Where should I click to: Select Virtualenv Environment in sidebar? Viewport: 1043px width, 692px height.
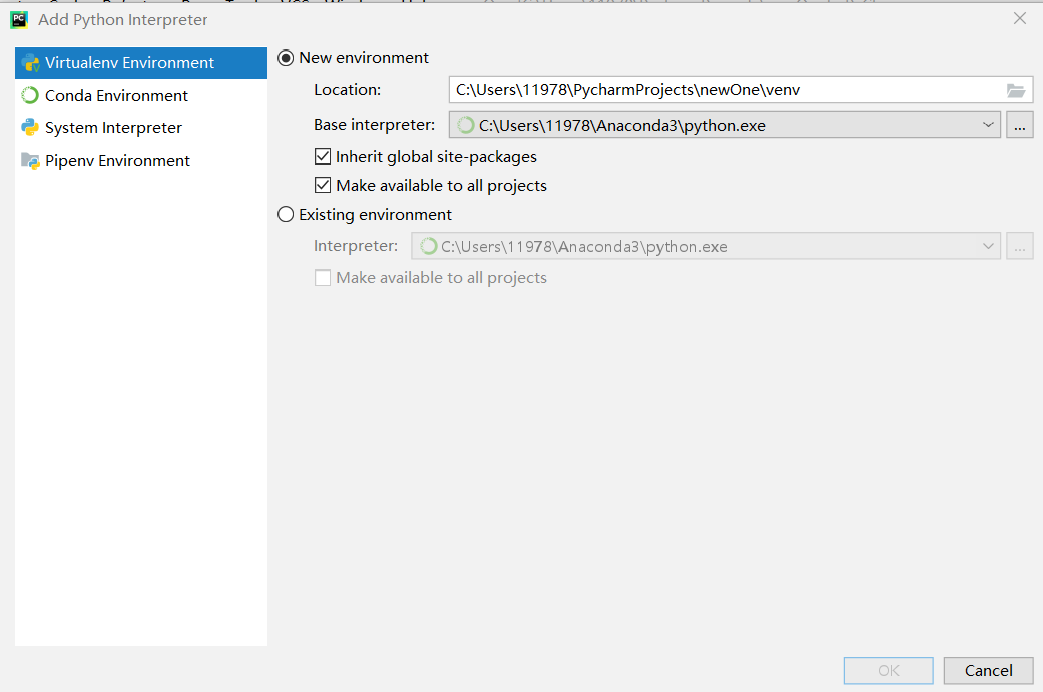tap(140, 63)
